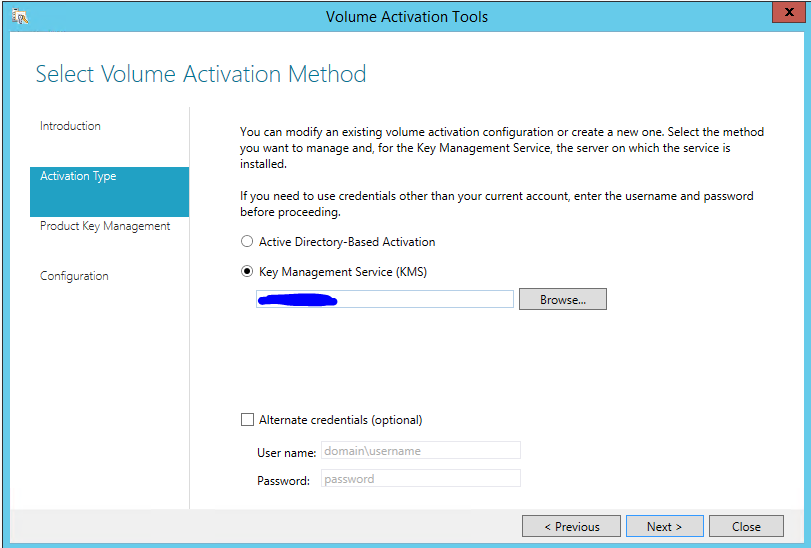
Task: Go back using the Previous button
Action: (x=571, y=526)
